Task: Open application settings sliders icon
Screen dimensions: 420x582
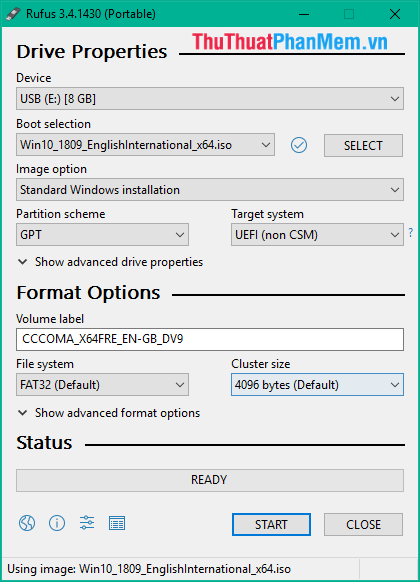Action: 87,523
